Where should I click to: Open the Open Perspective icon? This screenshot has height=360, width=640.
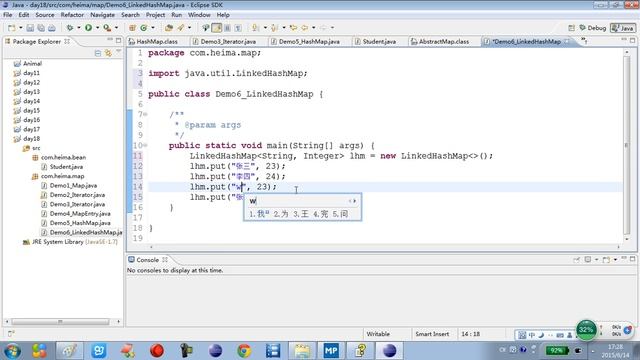point(571,28)
